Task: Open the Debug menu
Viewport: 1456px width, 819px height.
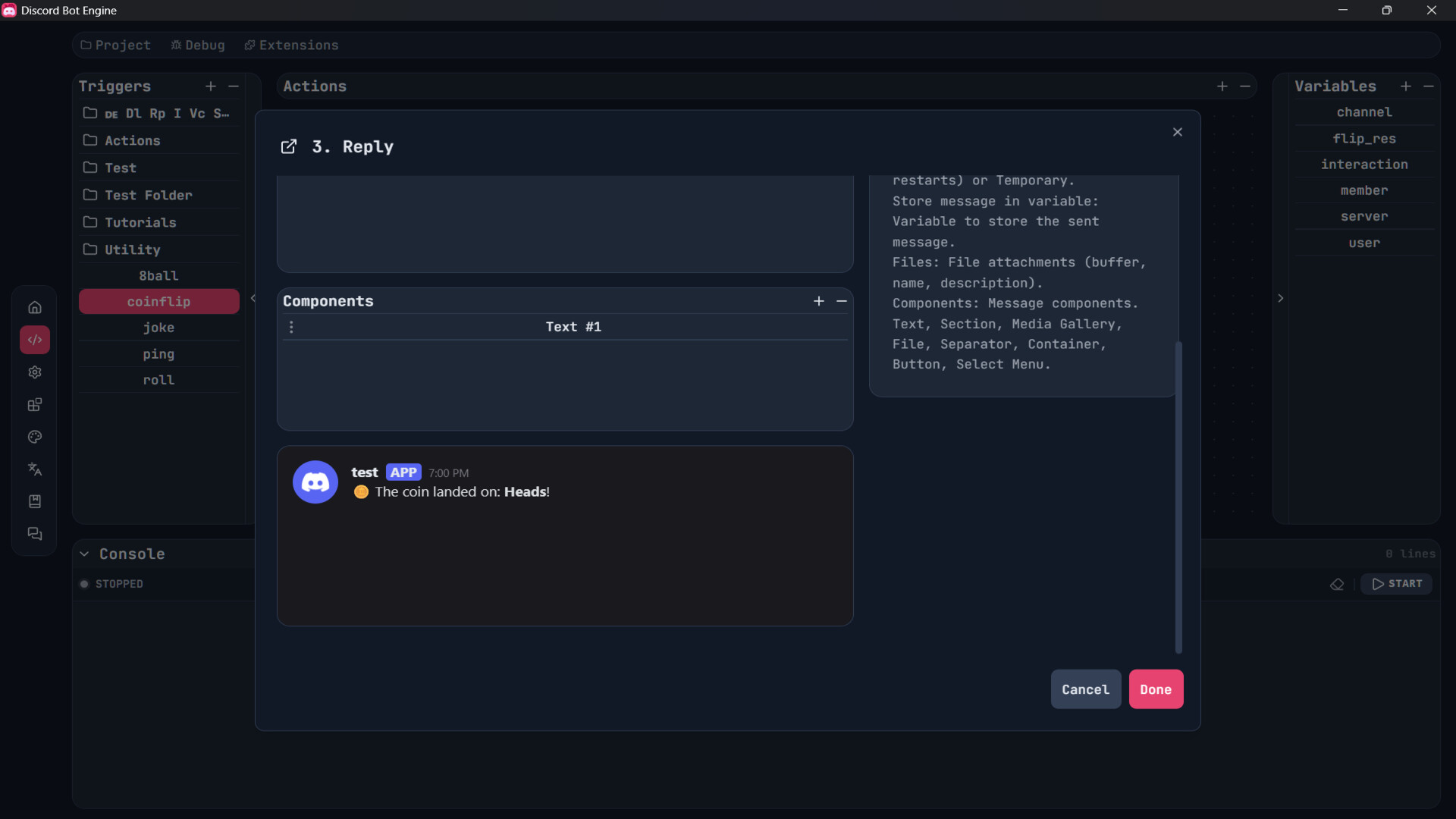Action: (198, 45)
